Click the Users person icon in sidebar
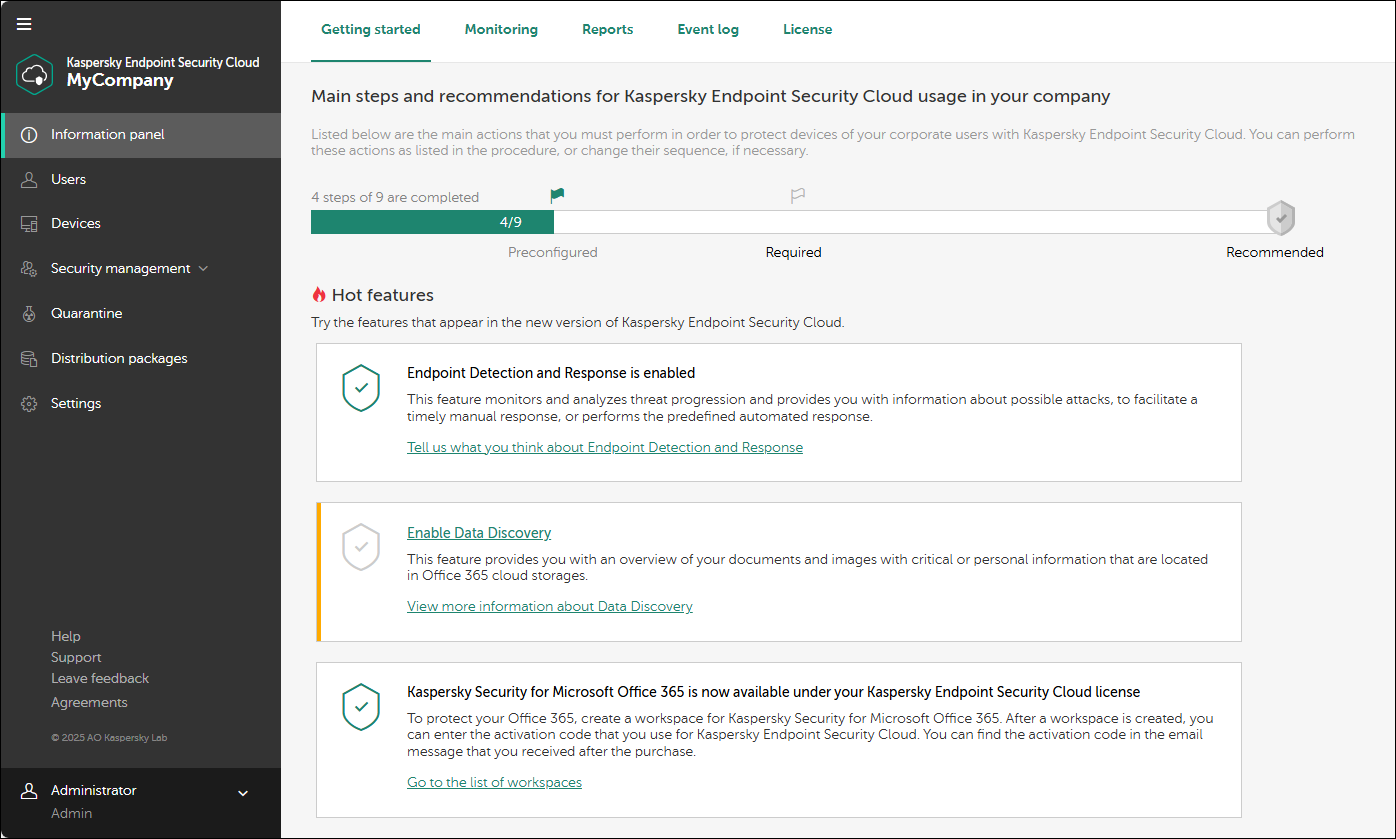This screenshot has width=1396, height=839. pos(29,180)
